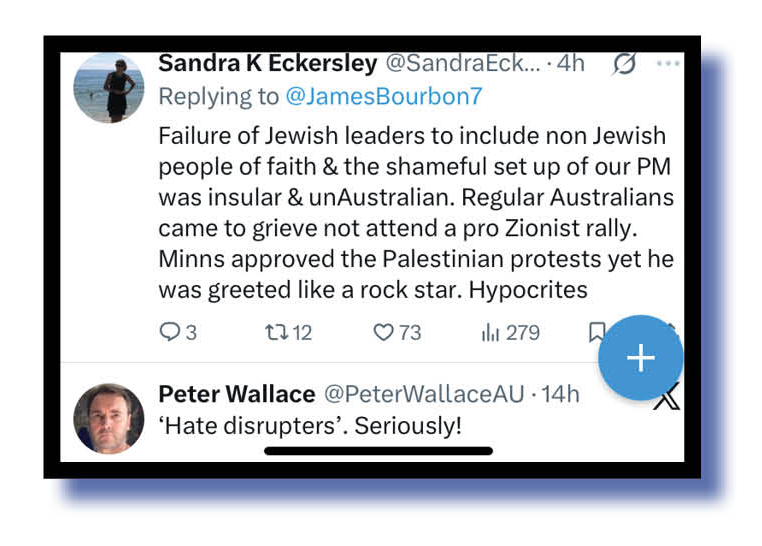
Task: View analytics via the bar chart icon
Action: (x=490, y=332)
